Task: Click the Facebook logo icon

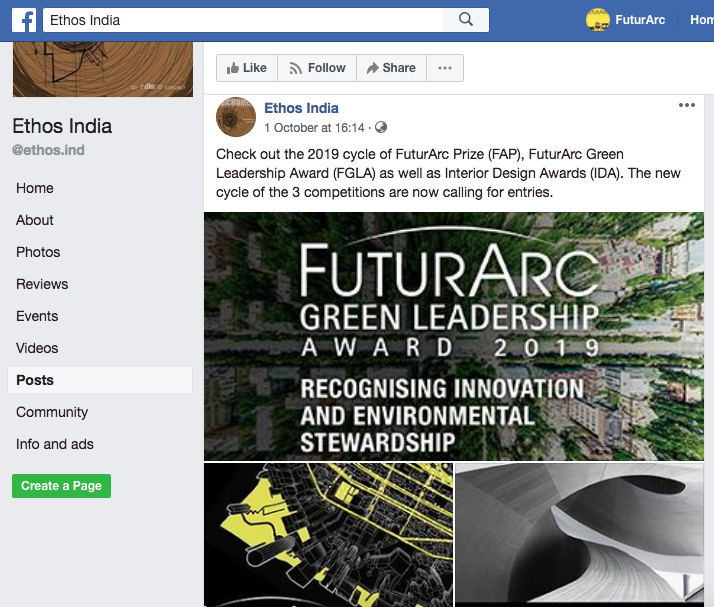Action: 24,20
